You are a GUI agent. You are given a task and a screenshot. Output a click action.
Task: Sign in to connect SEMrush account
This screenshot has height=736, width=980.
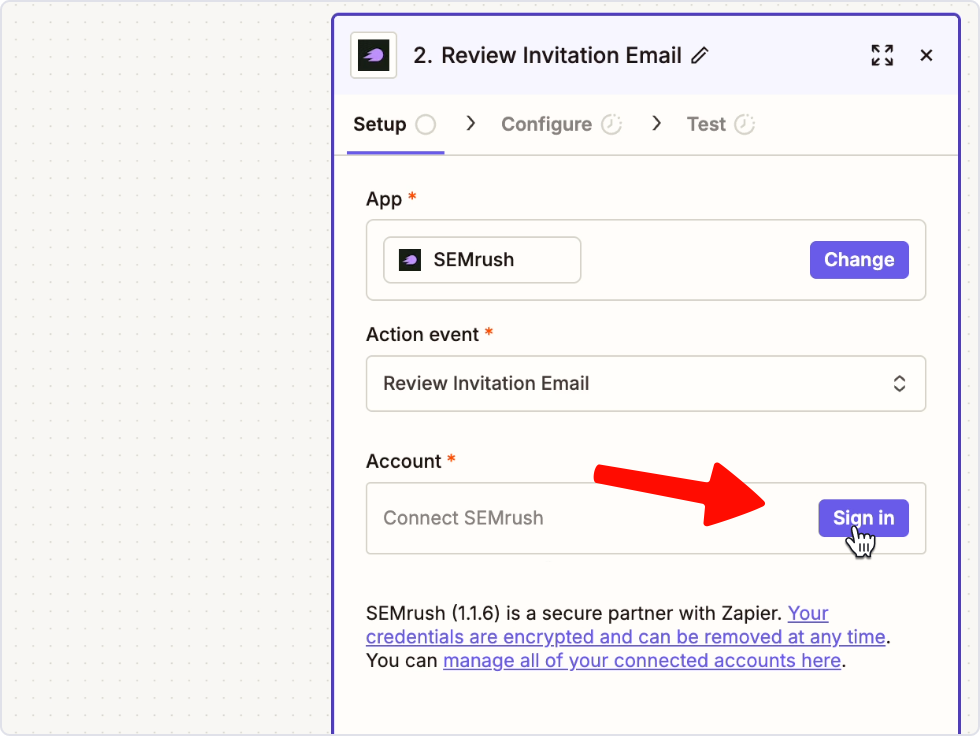863,518
